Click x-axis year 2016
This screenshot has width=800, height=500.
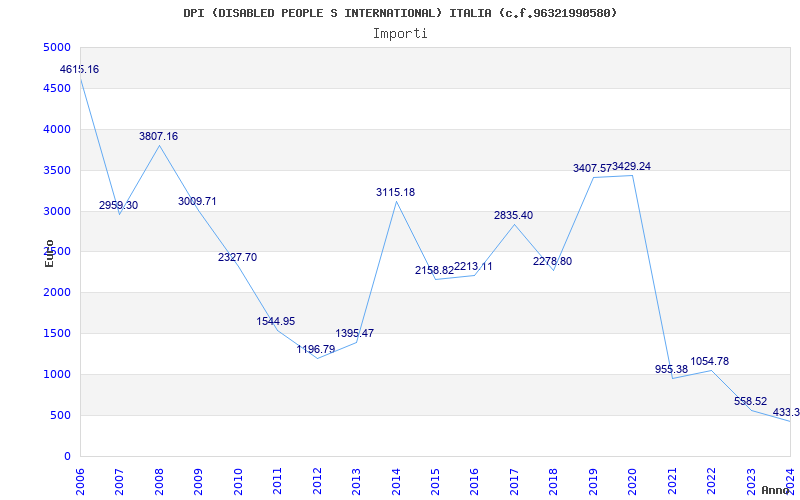(x=474, y=480)
